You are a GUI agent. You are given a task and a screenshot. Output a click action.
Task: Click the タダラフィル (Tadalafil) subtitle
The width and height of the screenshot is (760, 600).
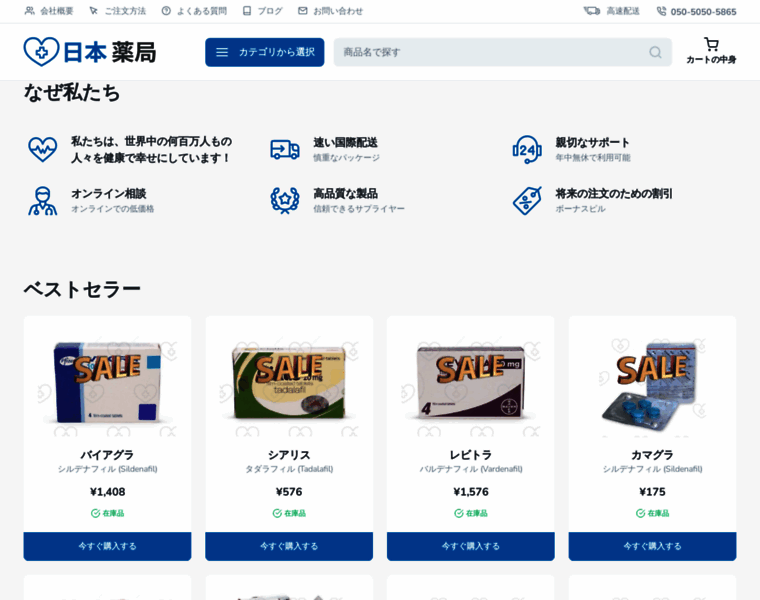click(289, 469)
